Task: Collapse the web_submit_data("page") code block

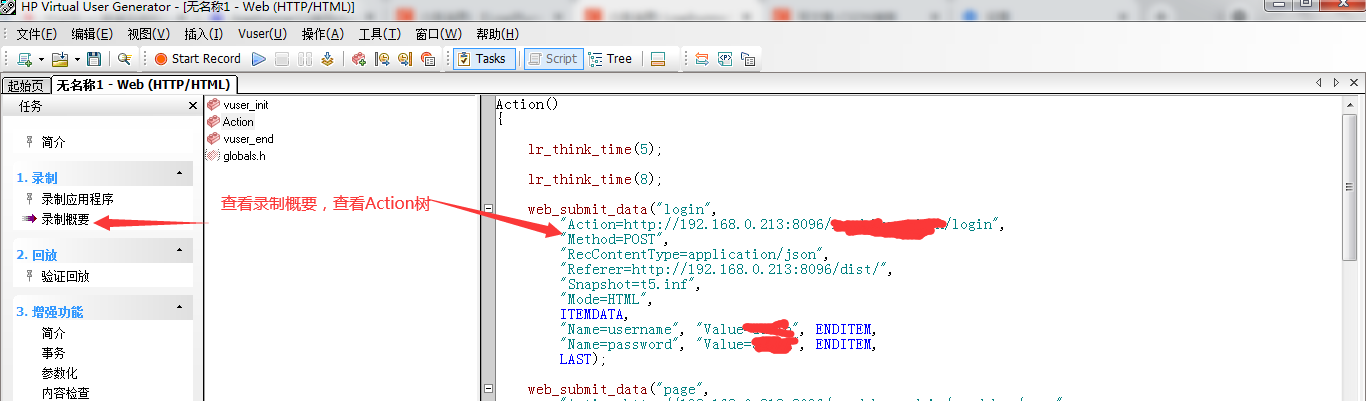Action: coord(489,389)
